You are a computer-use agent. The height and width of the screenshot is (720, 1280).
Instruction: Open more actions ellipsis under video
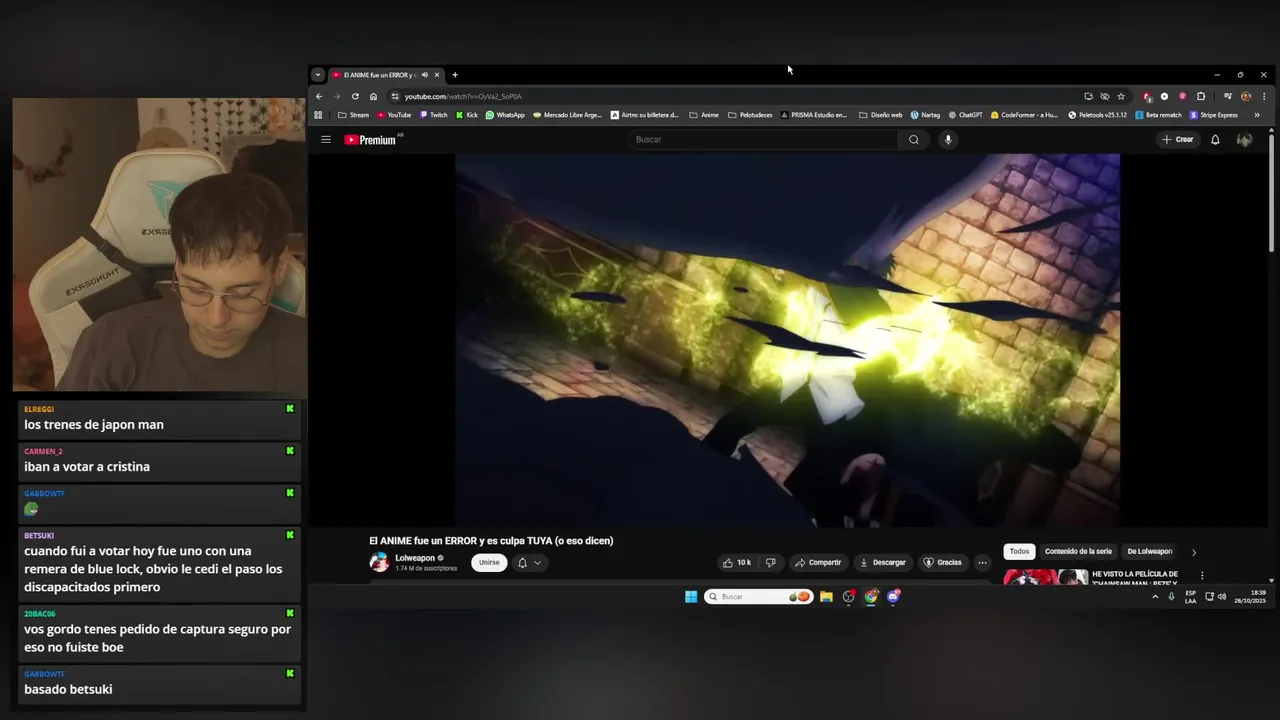click(982, 563)
